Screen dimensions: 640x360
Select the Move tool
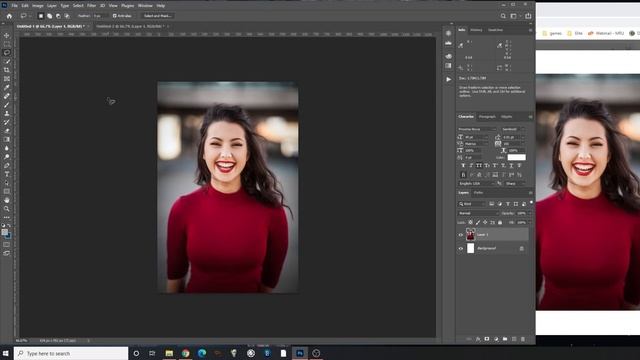point(7,36)
